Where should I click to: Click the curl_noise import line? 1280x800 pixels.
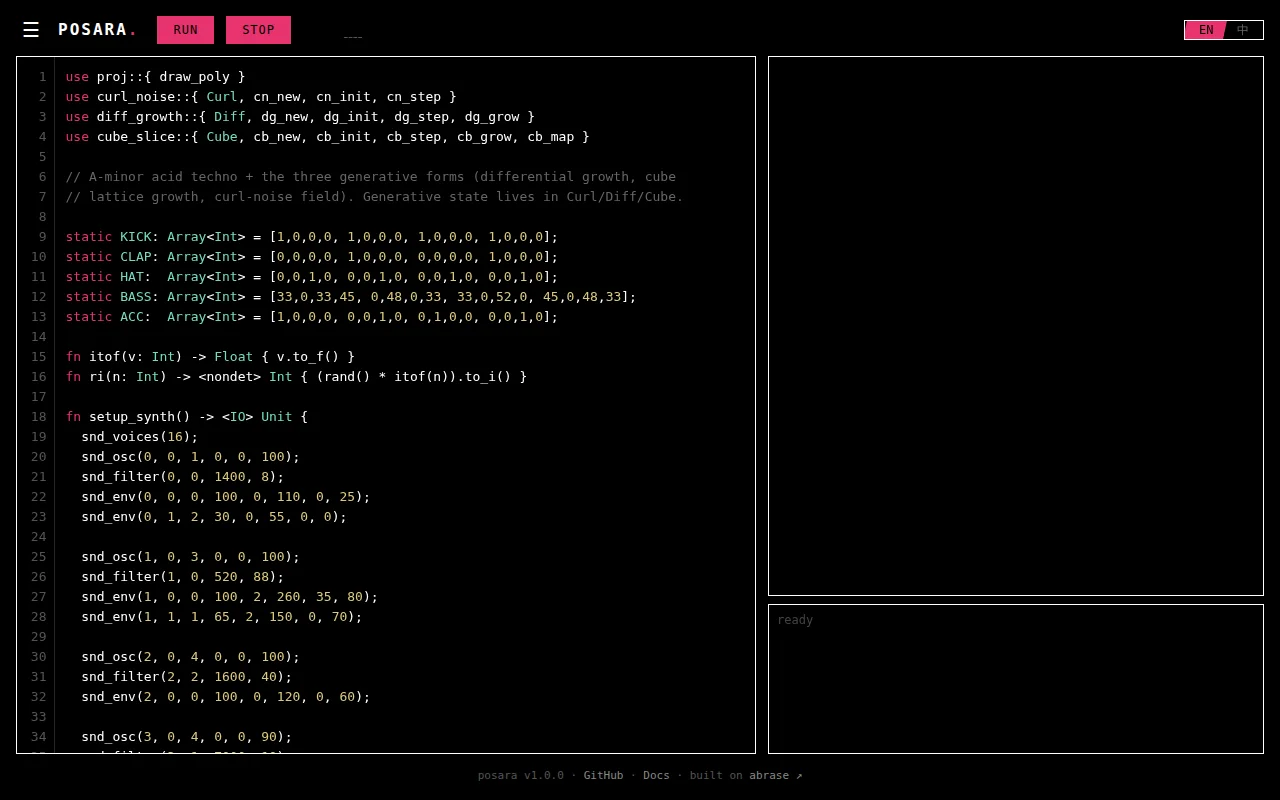point(261,97)
